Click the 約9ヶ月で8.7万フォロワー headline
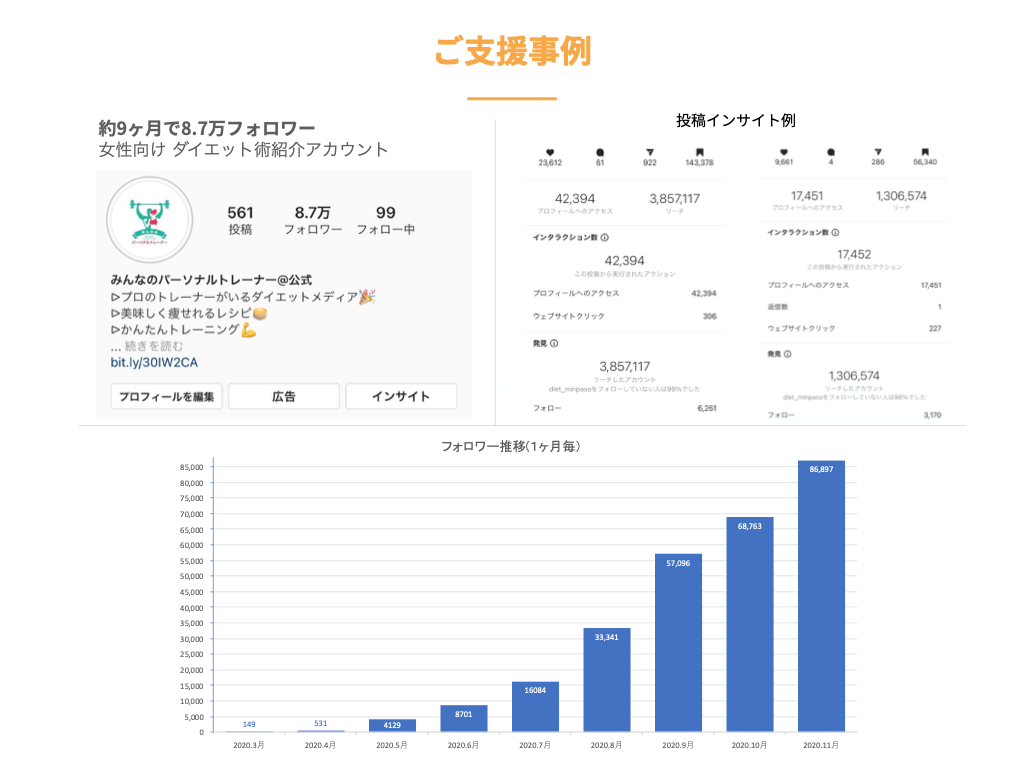 click(206, 128)
